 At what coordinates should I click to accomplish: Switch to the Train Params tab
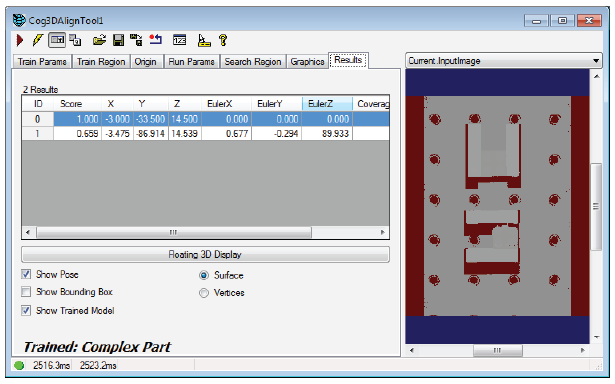[42, 62]
